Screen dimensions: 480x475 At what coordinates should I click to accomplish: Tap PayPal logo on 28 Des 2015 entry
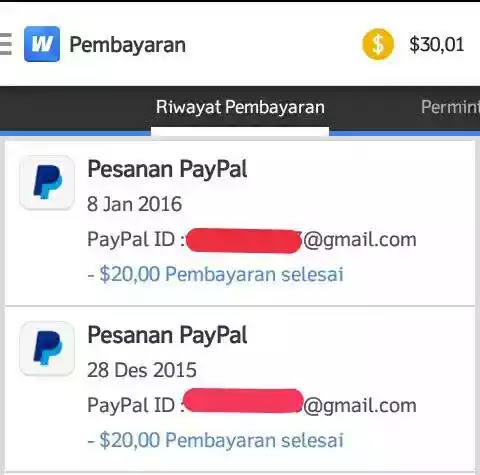[47, 349]
